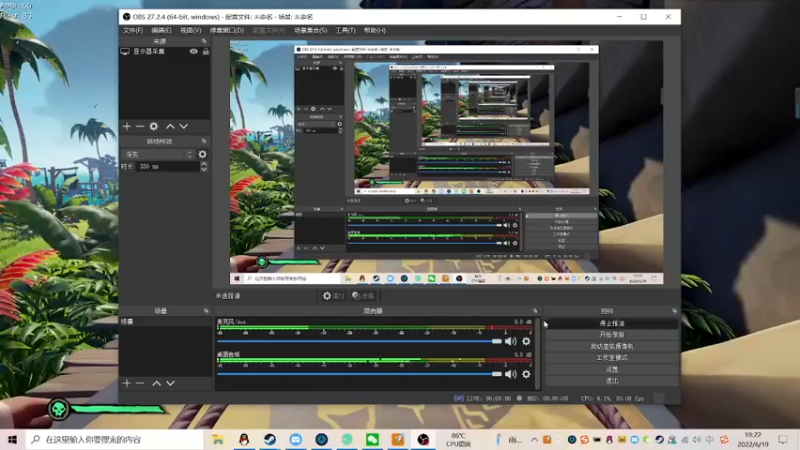Select 场景 item in Scenes list
The image size is (800, 450).
[165, 322]
